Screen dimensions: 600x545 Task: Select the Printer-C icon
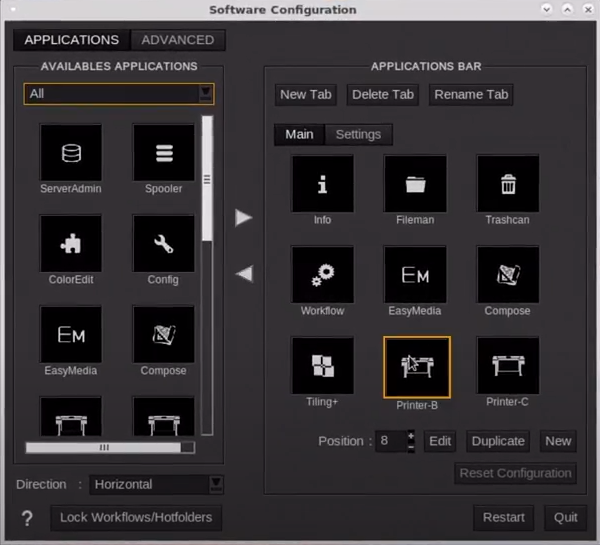(508, 366)
